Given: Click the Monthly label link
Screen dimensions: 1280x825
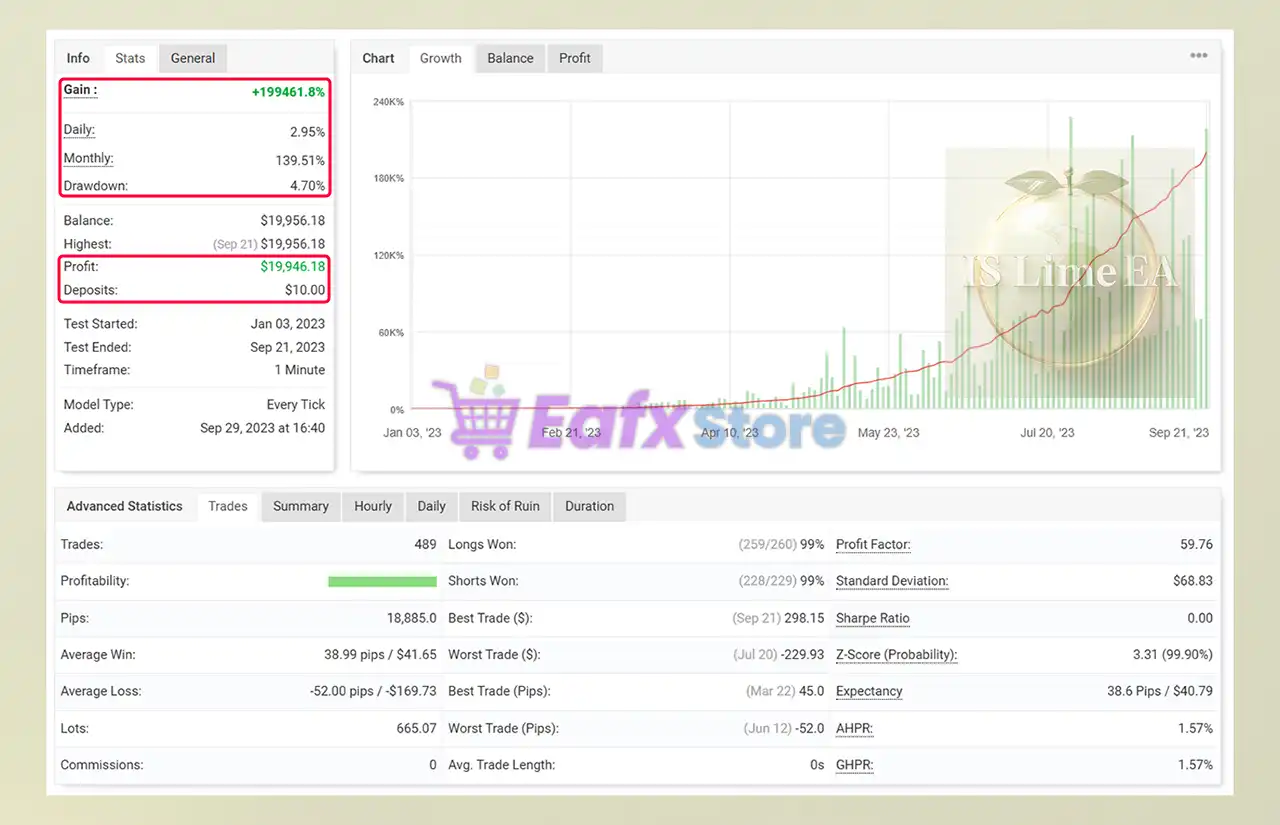Looking at the screenshot, I should (89, 158).
